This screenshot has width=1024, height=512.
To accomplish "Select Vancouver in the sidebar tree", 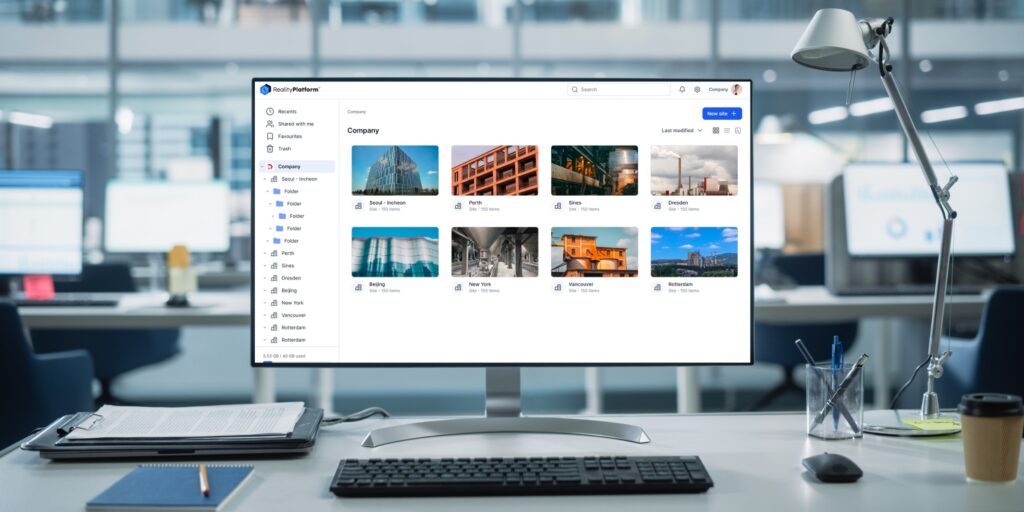I will click(293, 315).
